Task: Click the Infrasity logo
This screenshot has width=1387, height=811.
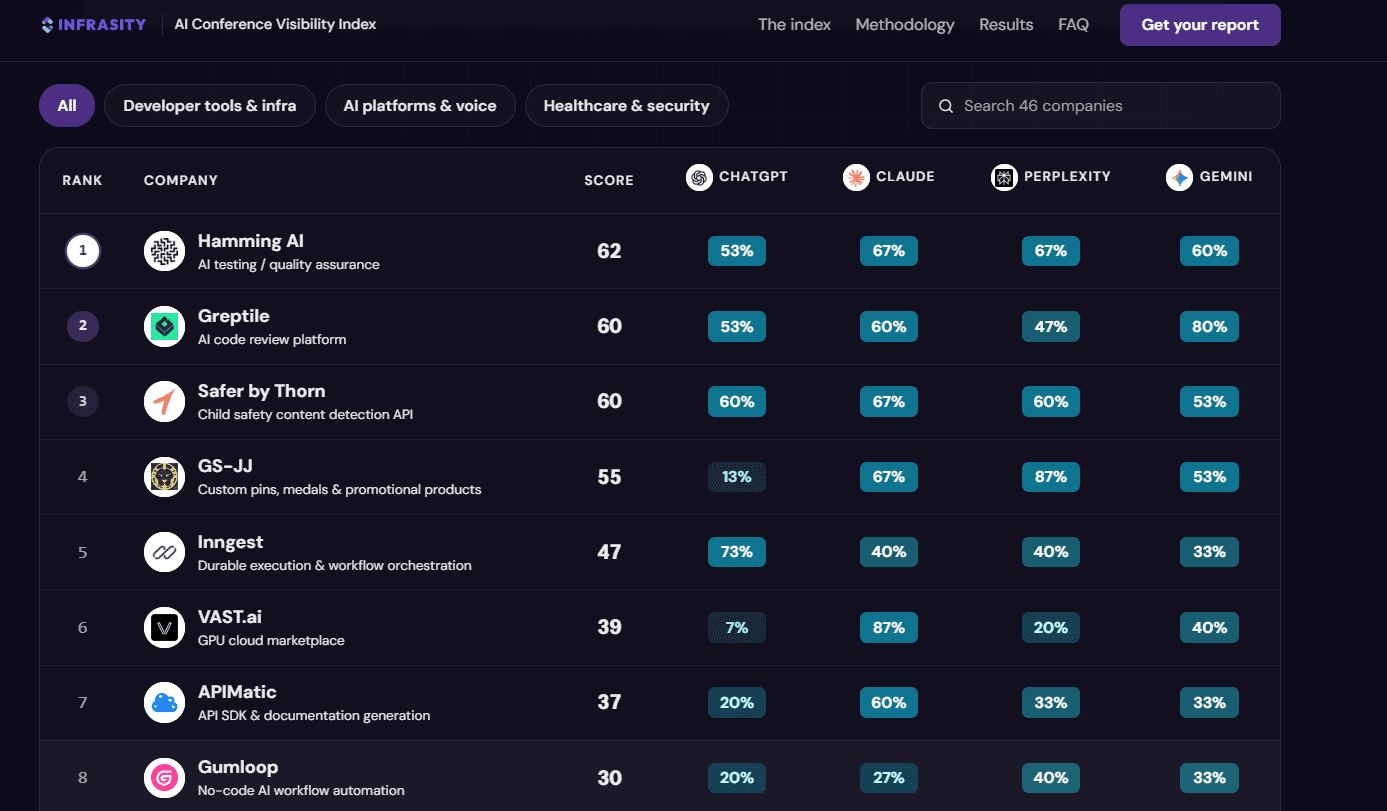Action: [93, 24]
